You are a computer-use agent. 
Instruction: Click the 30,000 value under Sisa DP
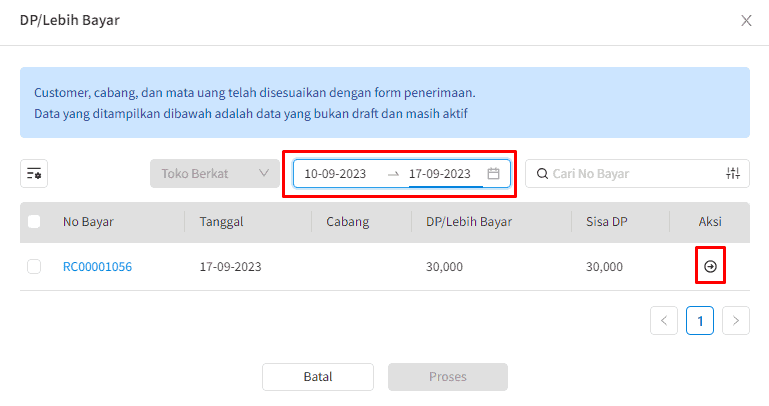[604, 267]
